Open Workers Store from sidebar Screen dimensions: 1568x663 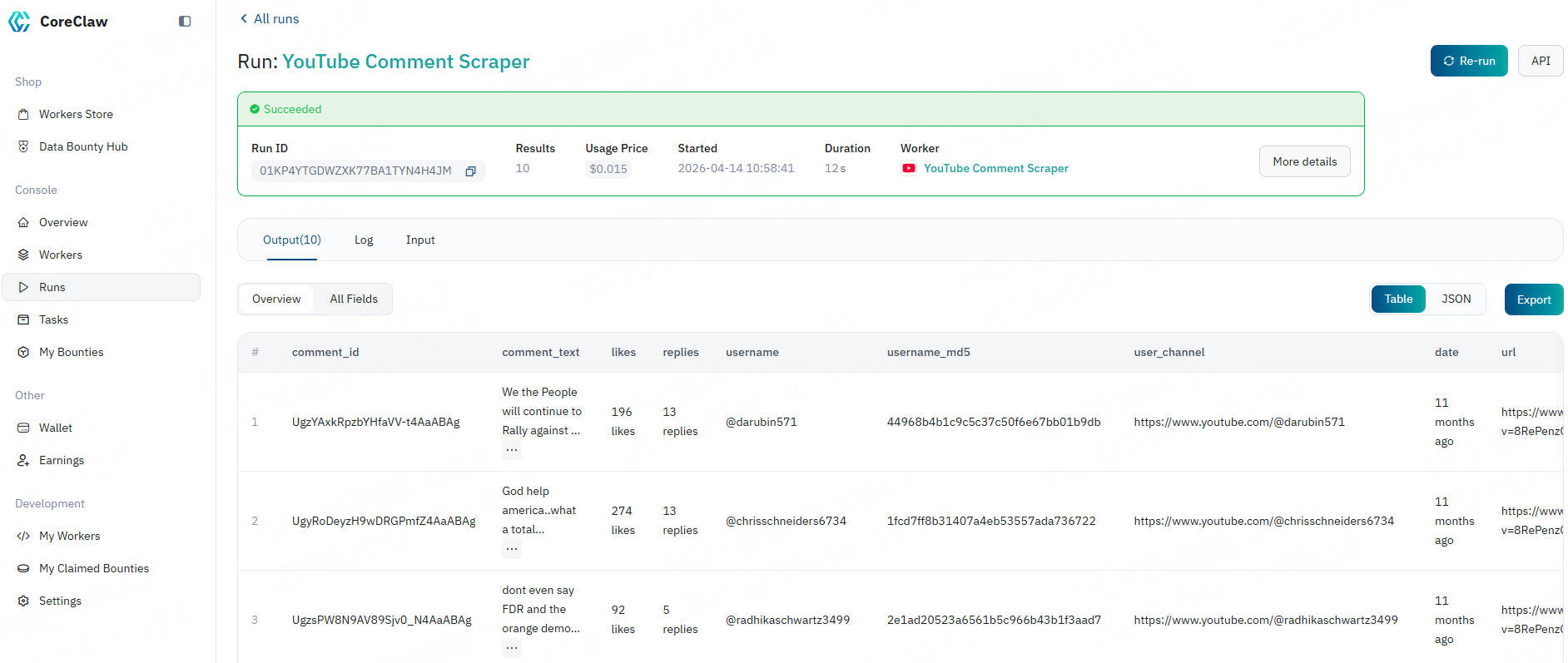76,114
